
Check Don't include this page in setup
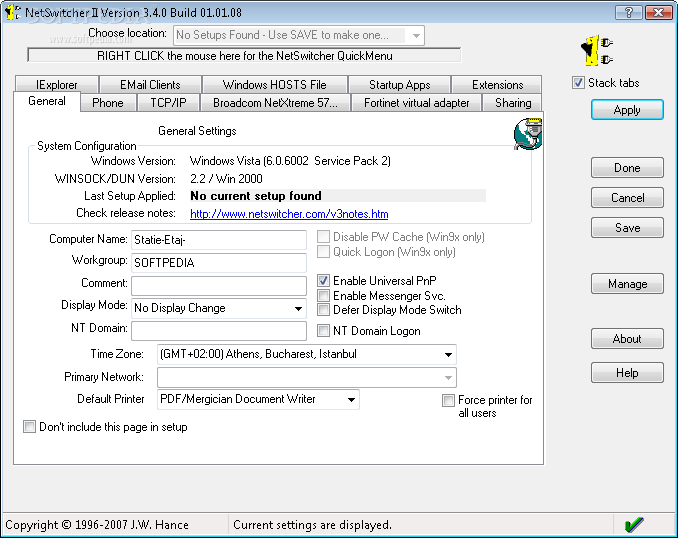pos(29,427)
